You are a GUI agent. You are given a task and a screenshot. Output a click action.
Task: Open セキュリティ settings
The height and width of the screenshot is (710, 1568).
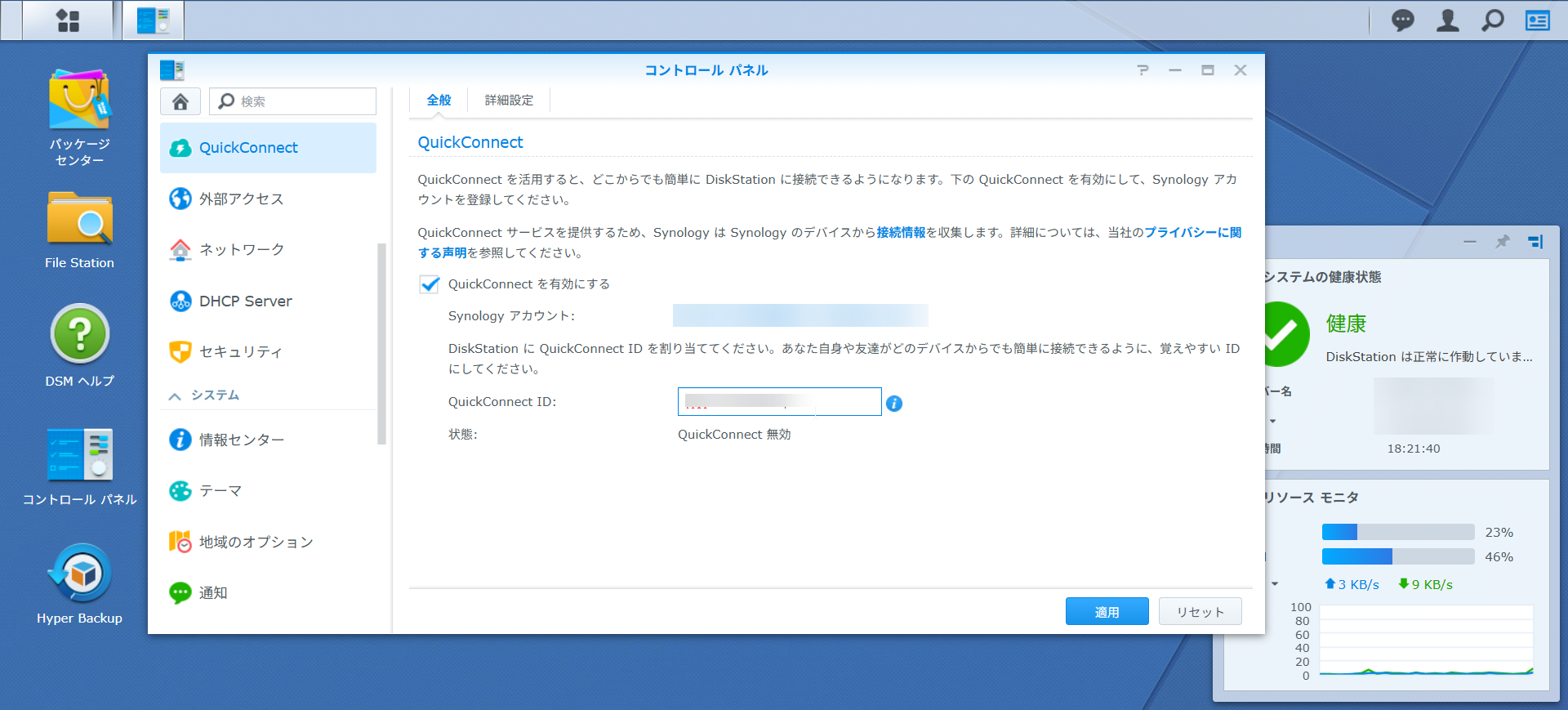coord(268,351)
